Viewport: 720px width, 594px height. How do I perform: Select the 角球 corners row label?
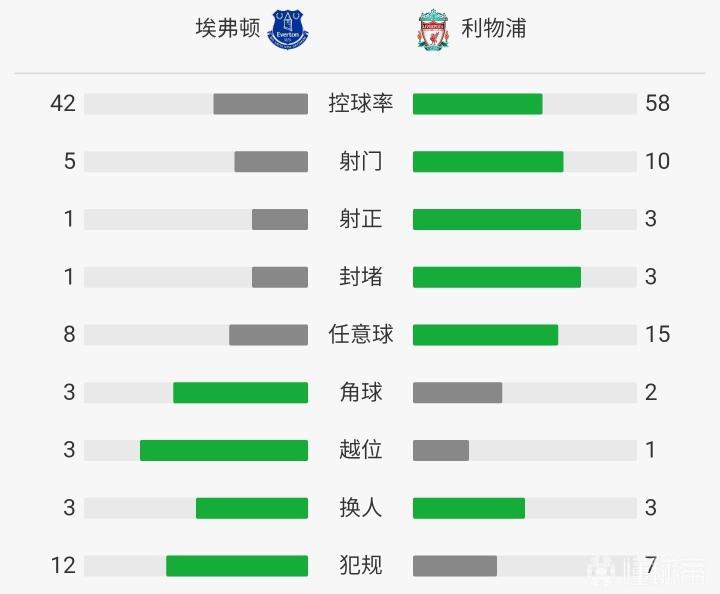pos(360,392)
